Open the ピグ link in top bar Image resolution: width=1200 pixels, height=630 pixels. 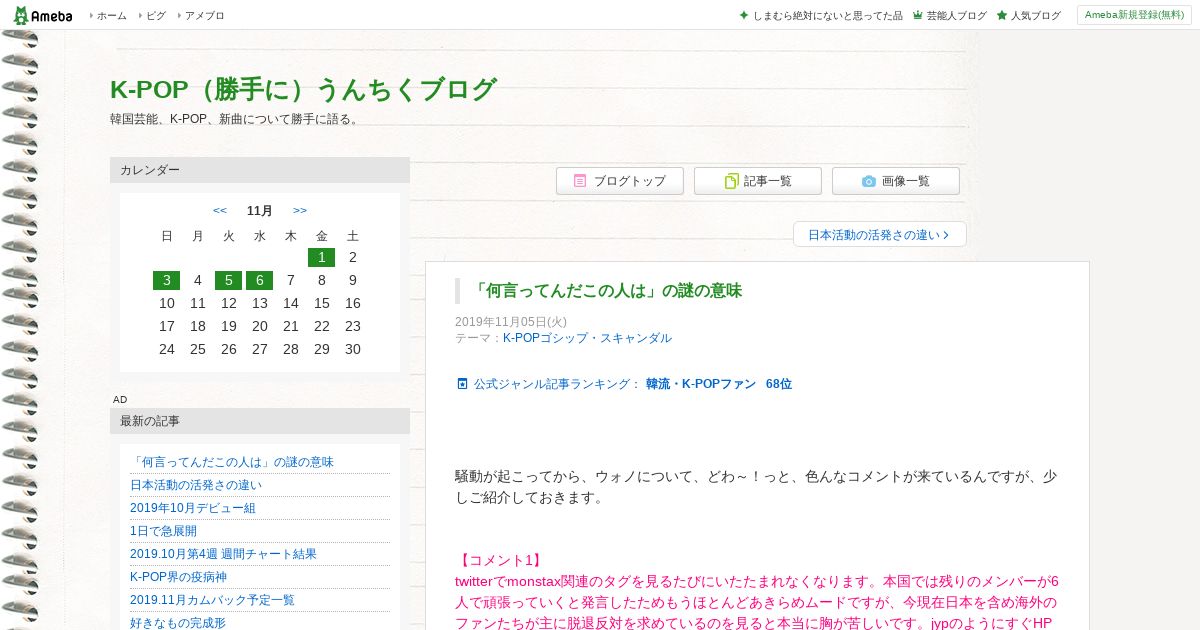coord(156,16)
